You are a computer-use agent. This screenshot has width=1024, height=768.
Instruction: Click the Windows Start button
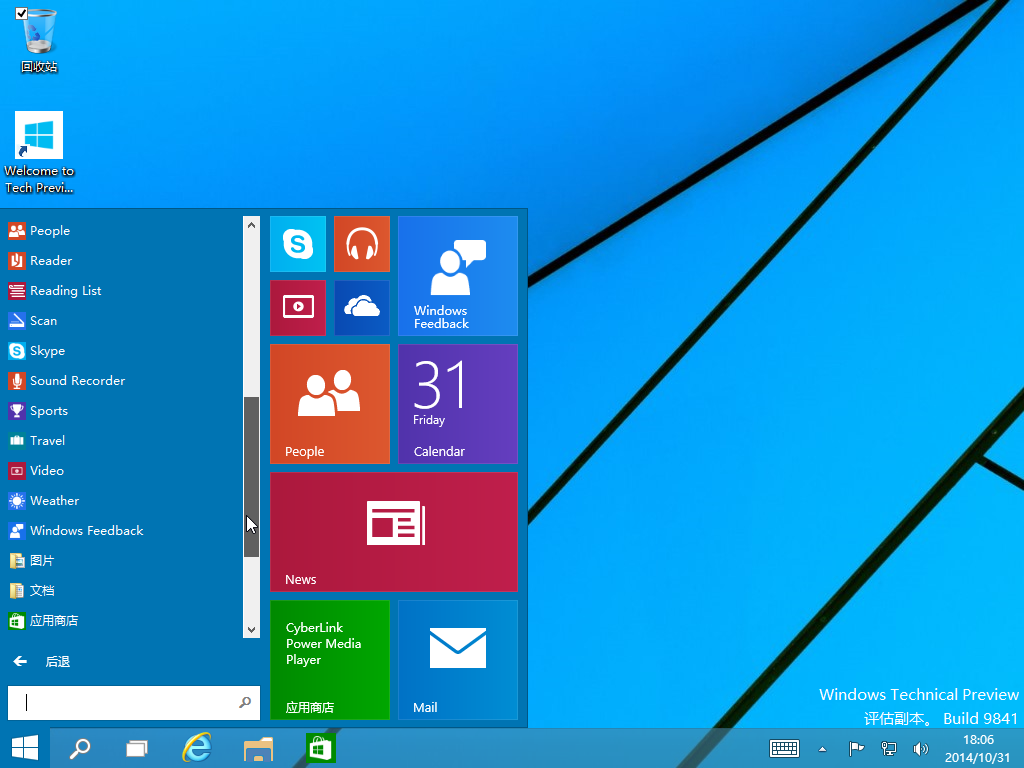(x=25, y=748)
